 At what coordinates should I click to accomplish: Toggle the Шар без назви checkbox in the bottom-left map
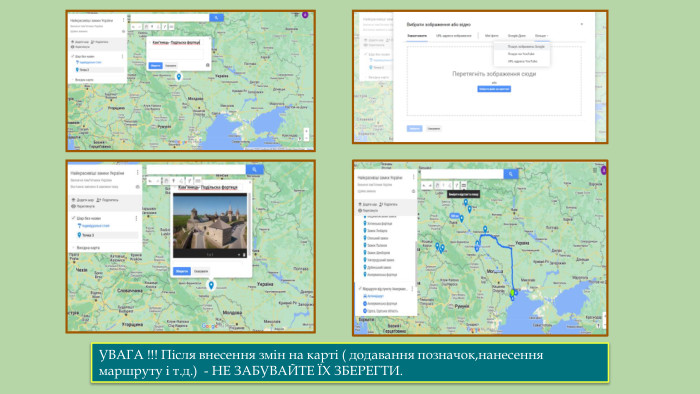pos(74,218)
